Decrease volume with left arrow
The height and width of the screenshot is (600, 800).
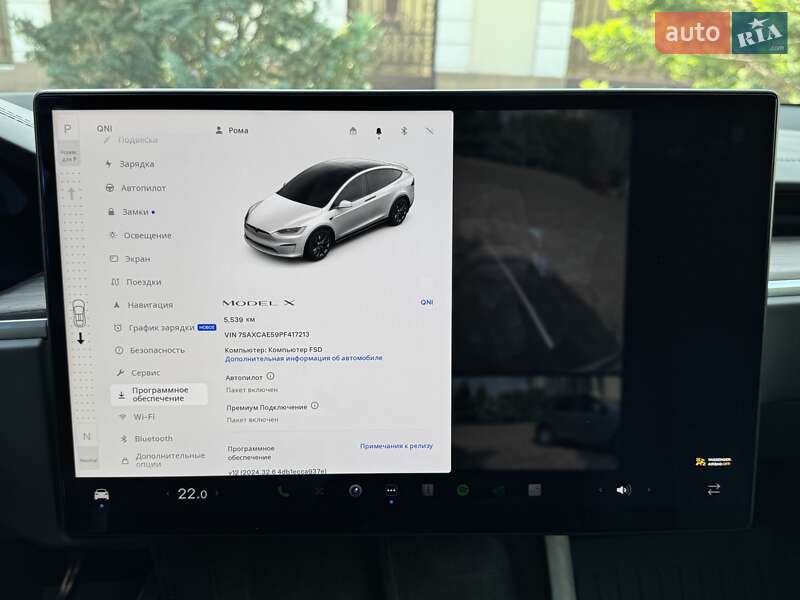(600, 490)
